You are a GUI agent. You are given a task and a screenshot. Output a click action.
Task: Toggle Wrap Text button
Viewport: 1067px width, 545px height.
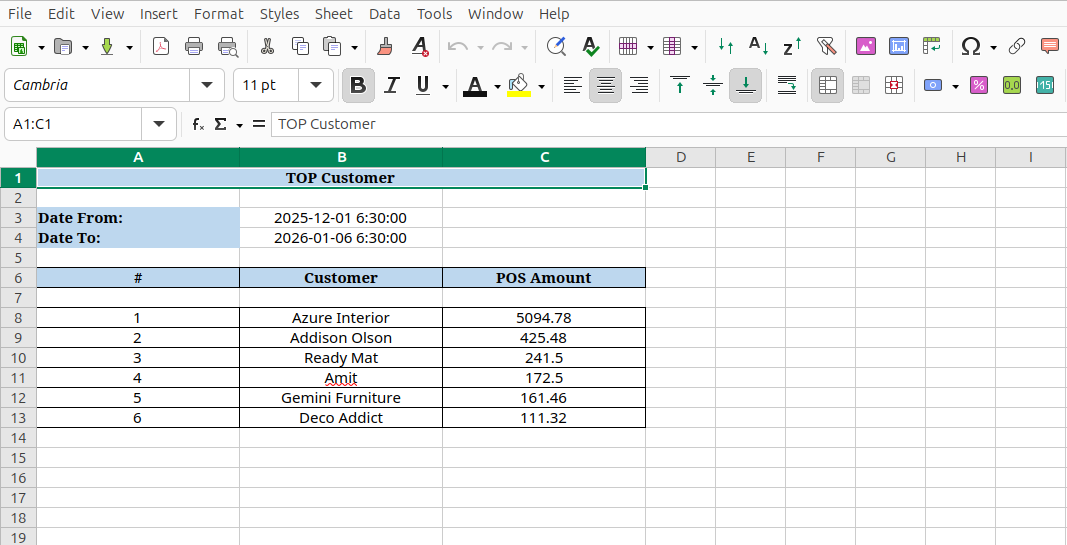787,85
